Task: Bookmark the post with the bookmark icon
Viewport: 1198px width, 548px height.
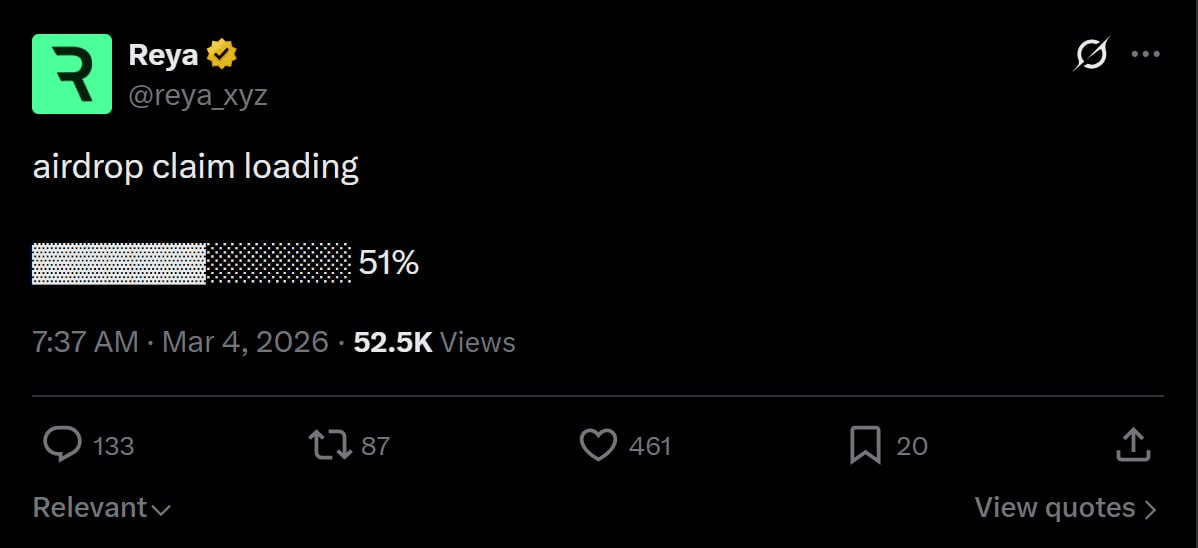Action: point(865,445)
